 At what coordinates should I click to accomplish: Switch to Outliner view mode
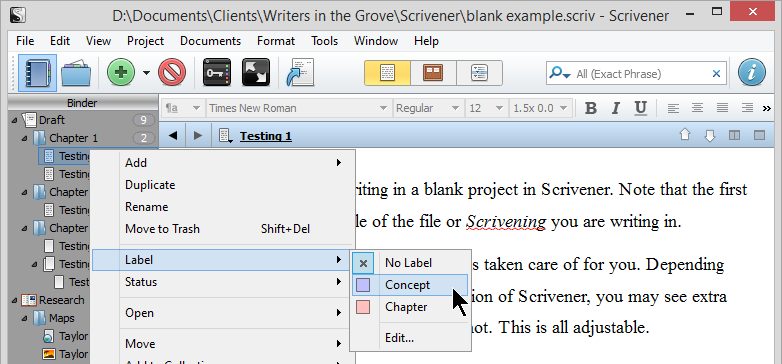point(479,73)
